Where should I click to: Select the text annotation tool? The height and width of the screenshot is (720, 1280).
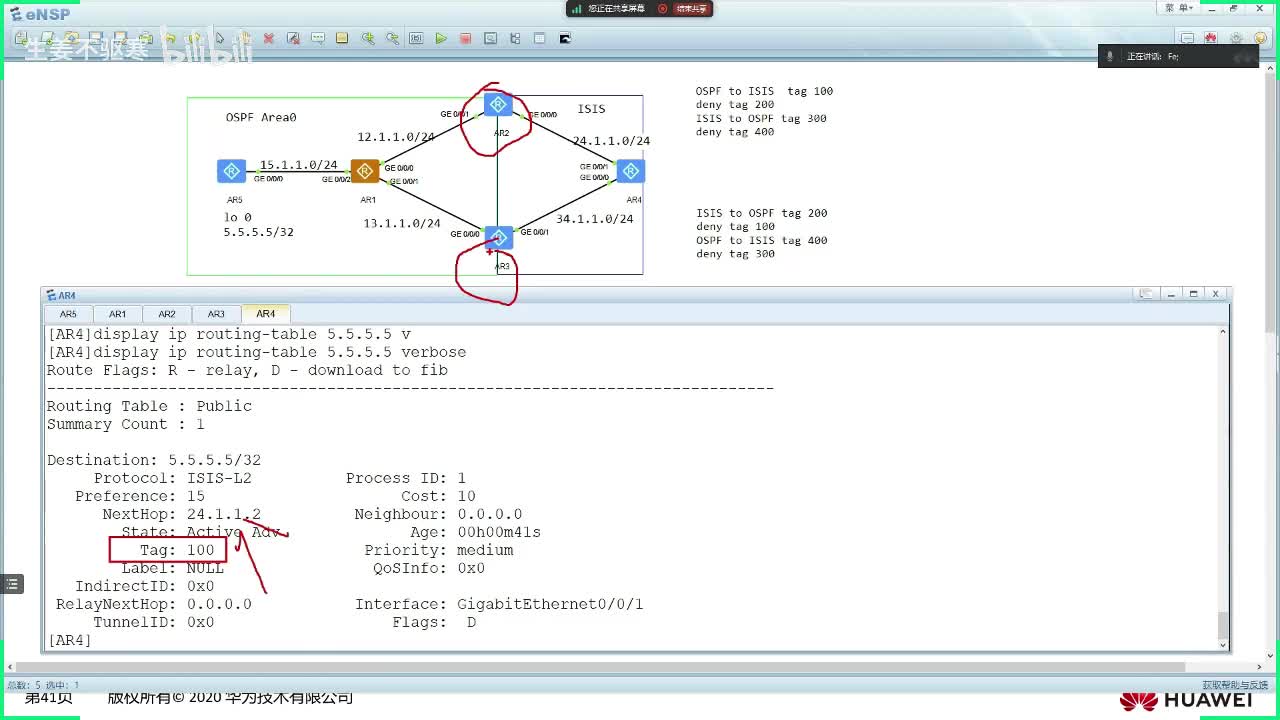point(318,39)
